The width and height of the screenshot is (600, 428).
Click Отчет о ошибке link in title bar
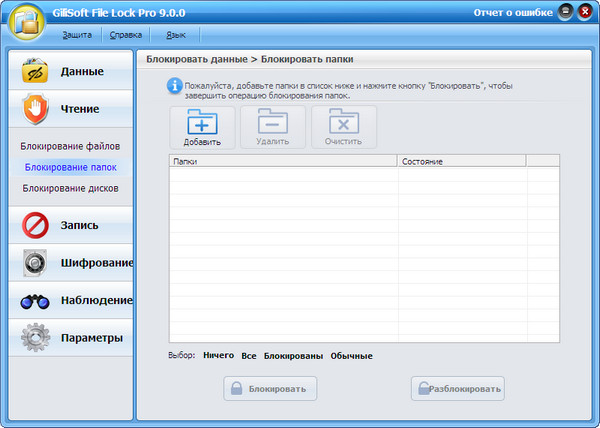pos(514,13)
